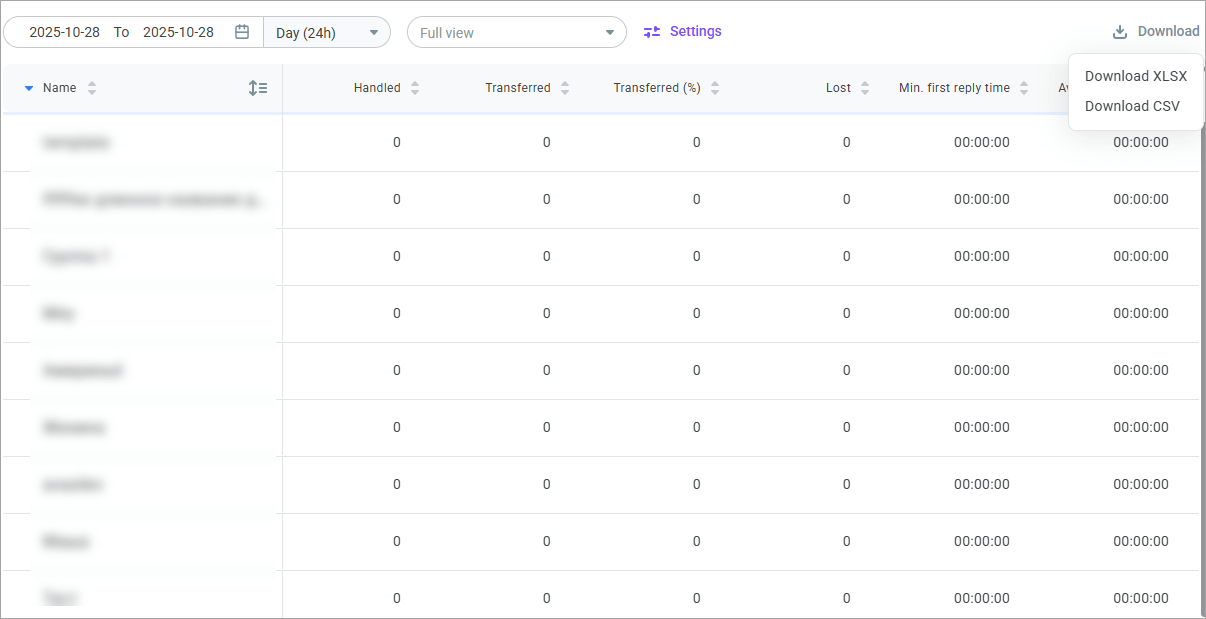This screenshot has width=1206, height=619.
Task: Sort by Handled column arrows
Action: 415,88
